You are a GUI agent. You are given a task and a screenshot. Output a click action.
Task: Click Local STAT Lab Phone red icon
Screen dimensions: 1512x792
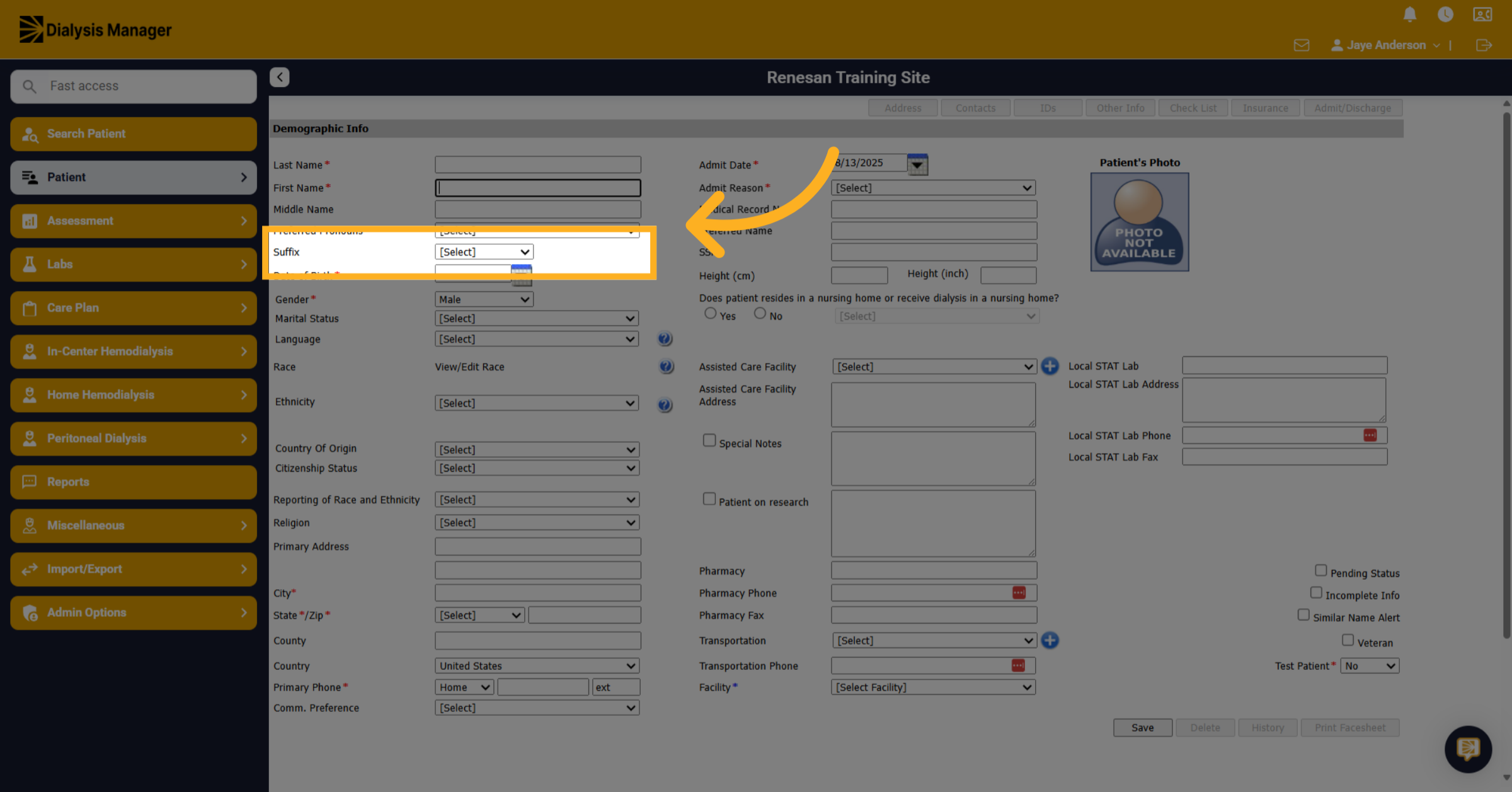[1370, 435]
